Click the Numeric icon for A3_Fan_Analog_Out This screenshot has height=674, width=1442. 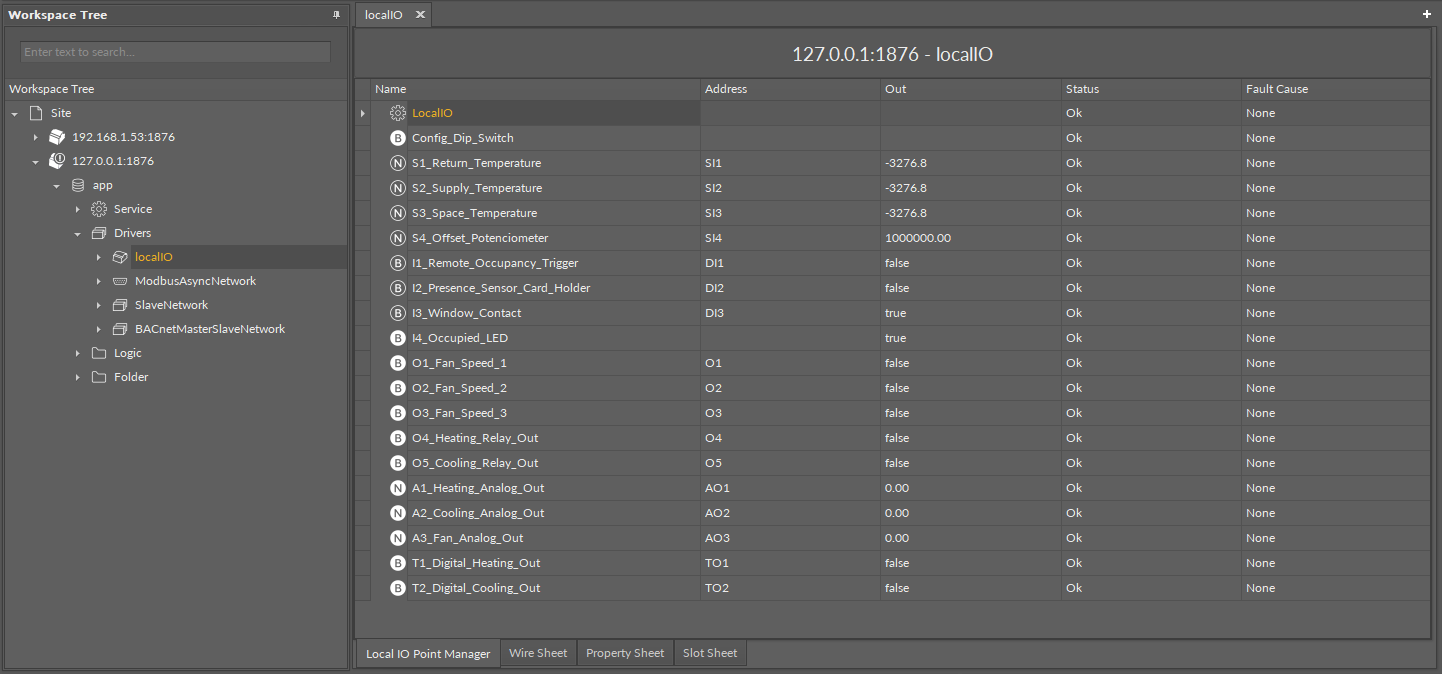tap(397, 538)
